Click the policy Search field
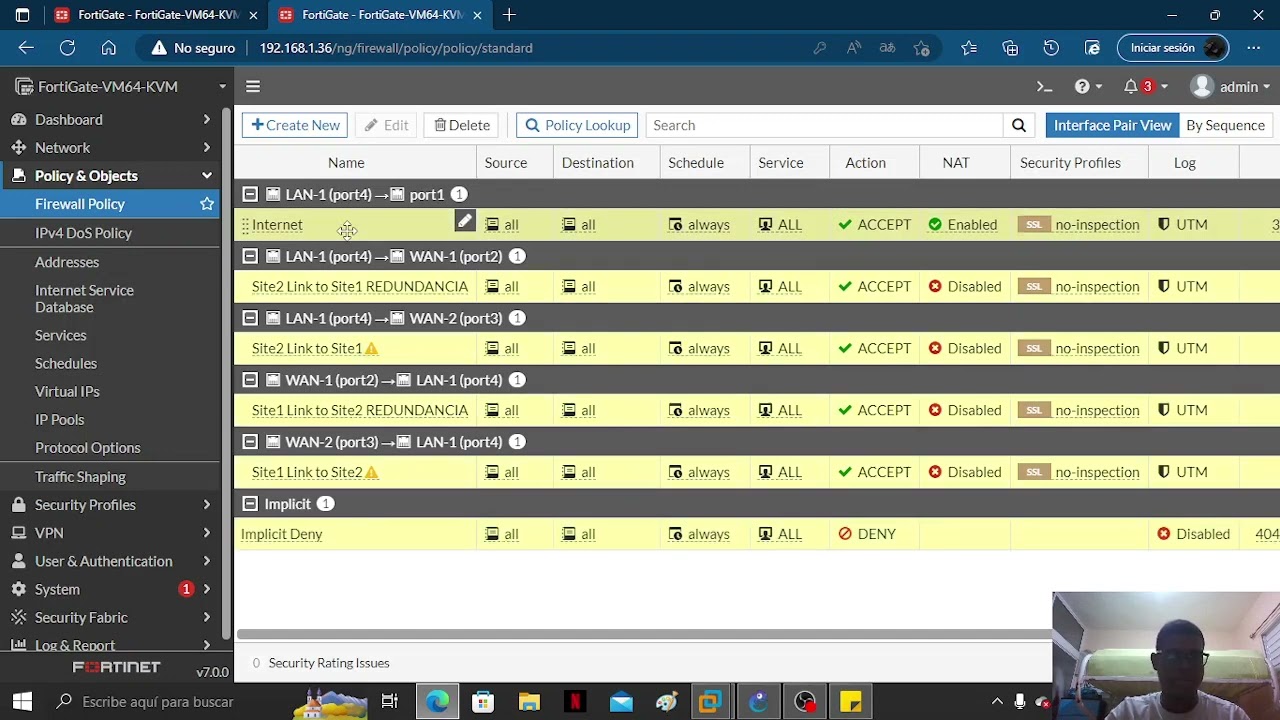Image resolution: width=1280 pixels, height=720 pixels. [824, 125]
